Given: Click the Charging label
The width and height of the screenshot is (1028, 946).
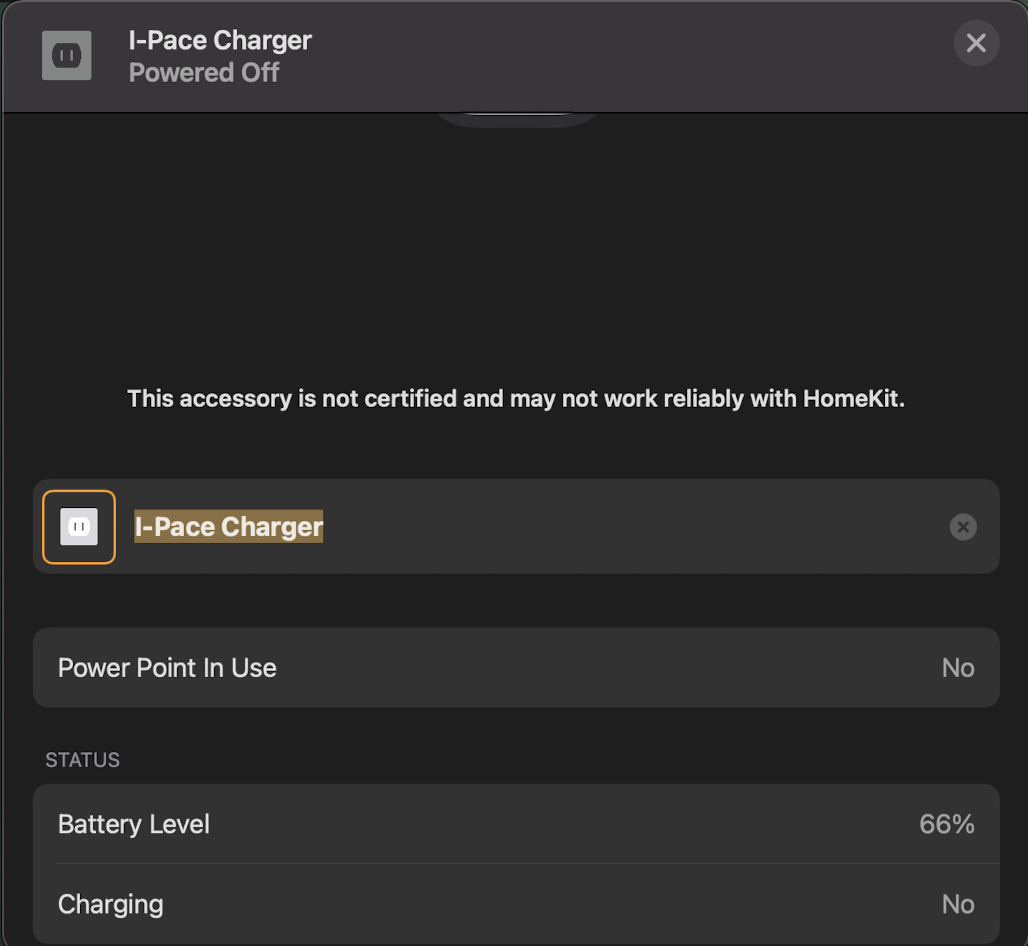Looking at the screenshot, I should pos(110,904).
